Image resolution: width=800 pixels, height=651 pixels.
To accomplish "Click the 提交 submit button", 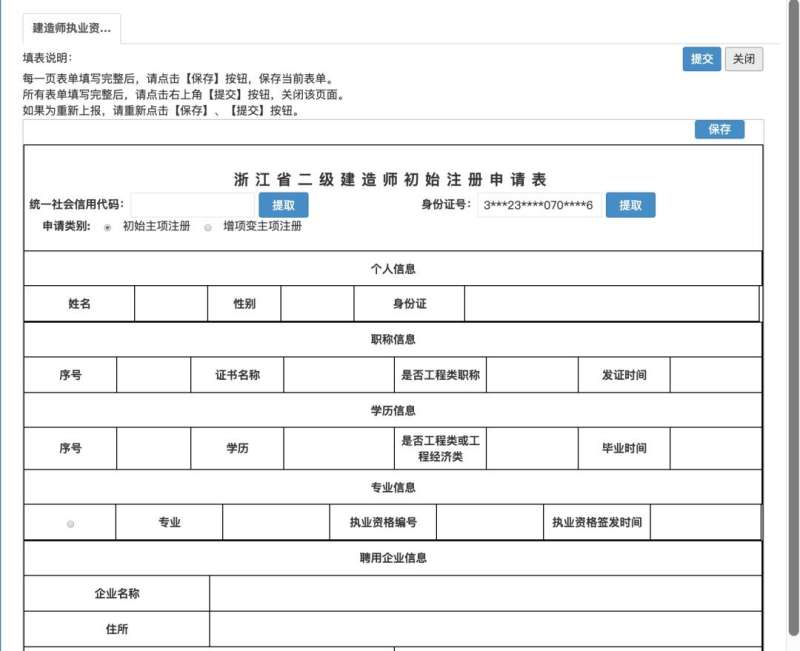I will [x=701, y=59].
